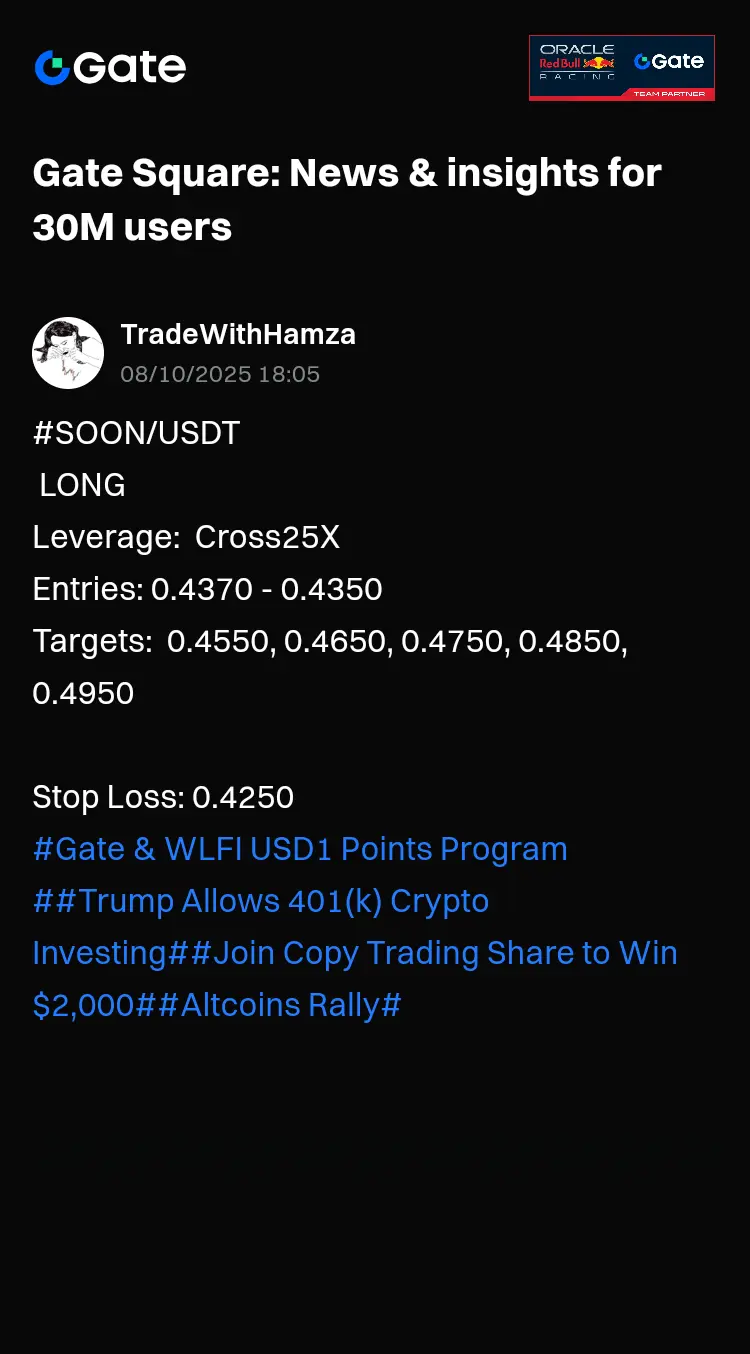
Task: Open the Trump Allows 401(k) Crypto hashtag
Action: coord(261,927)
